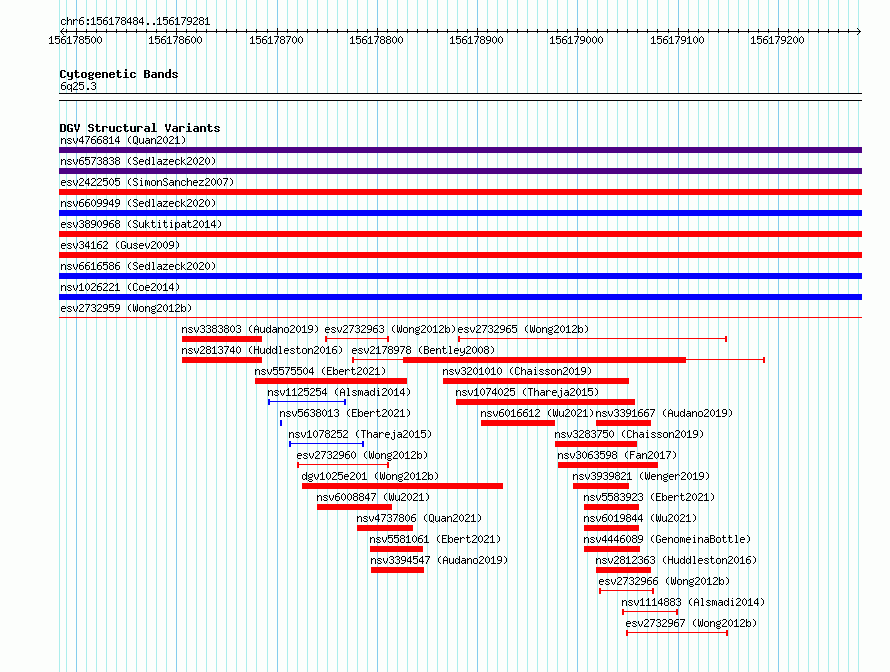
Task: Click nsv5583923 (Ebert2021) label
Action: 649,497
